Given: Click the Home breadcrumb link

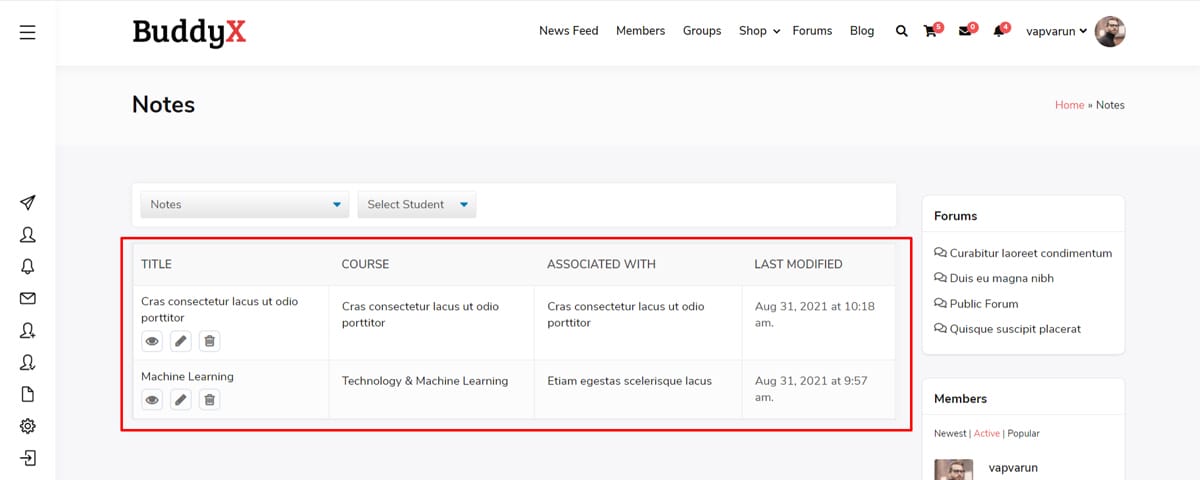Looking at the screenshot, I should [1069, 105].
